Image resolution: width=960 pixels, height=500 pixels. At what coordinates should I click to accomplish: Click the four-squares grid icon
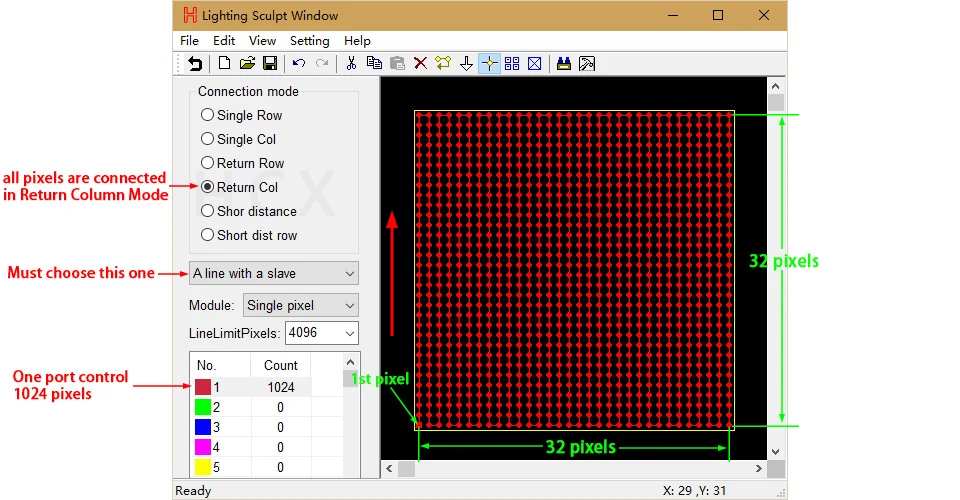point(512,64)
